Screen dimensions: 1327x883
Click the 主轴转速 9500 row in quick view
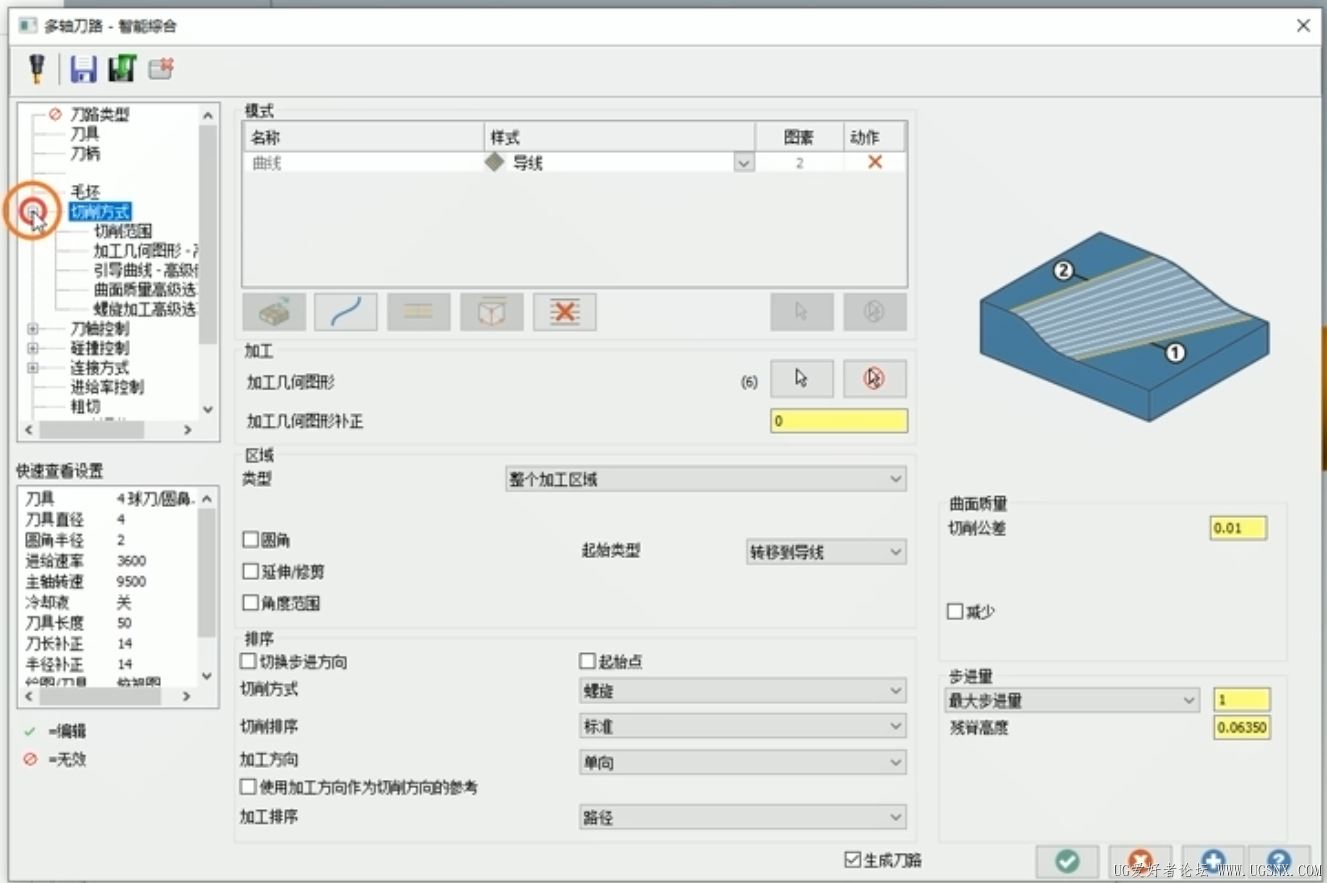click(108, 582)
